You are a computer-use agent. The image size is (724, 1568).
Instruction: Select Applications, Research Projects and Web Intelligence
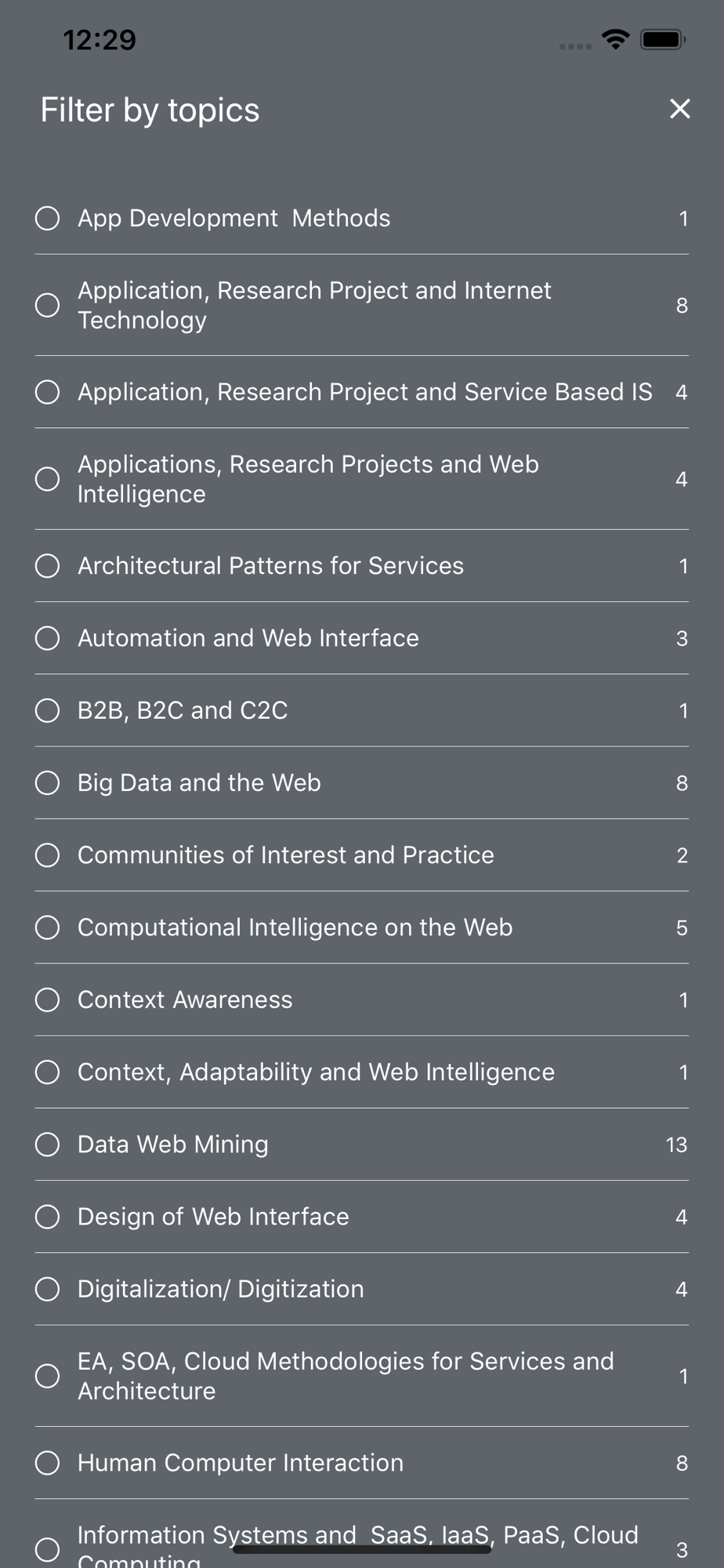(48, 479)
